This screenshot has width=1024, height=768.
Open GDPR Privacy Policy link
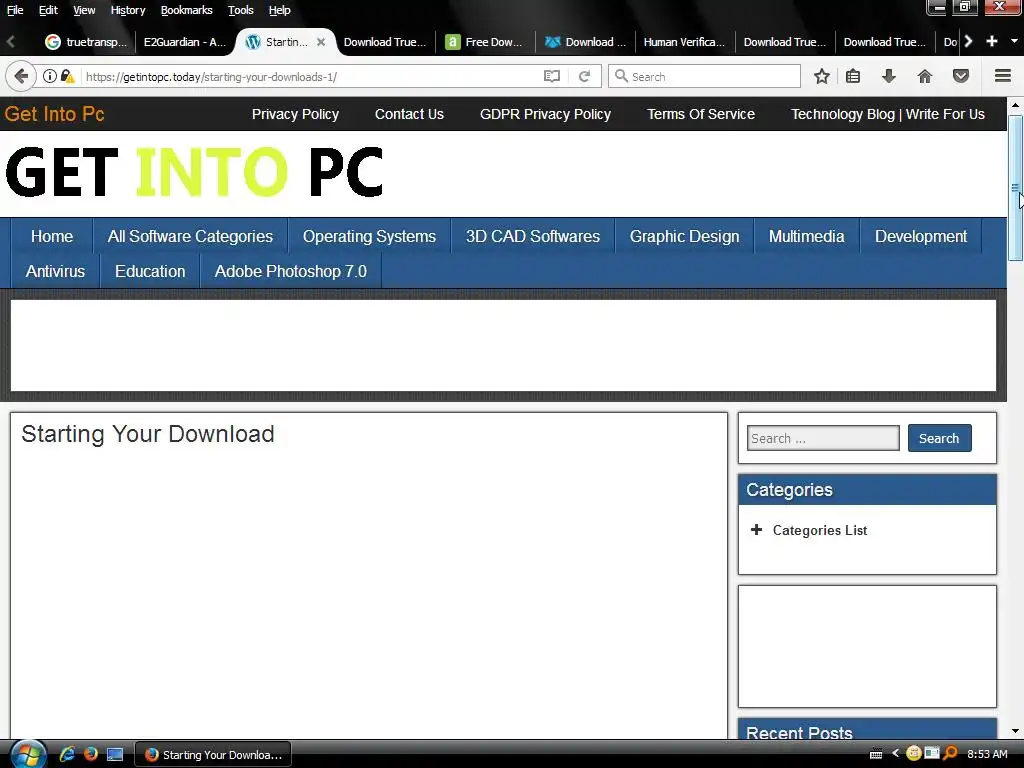tap(545, 114)
